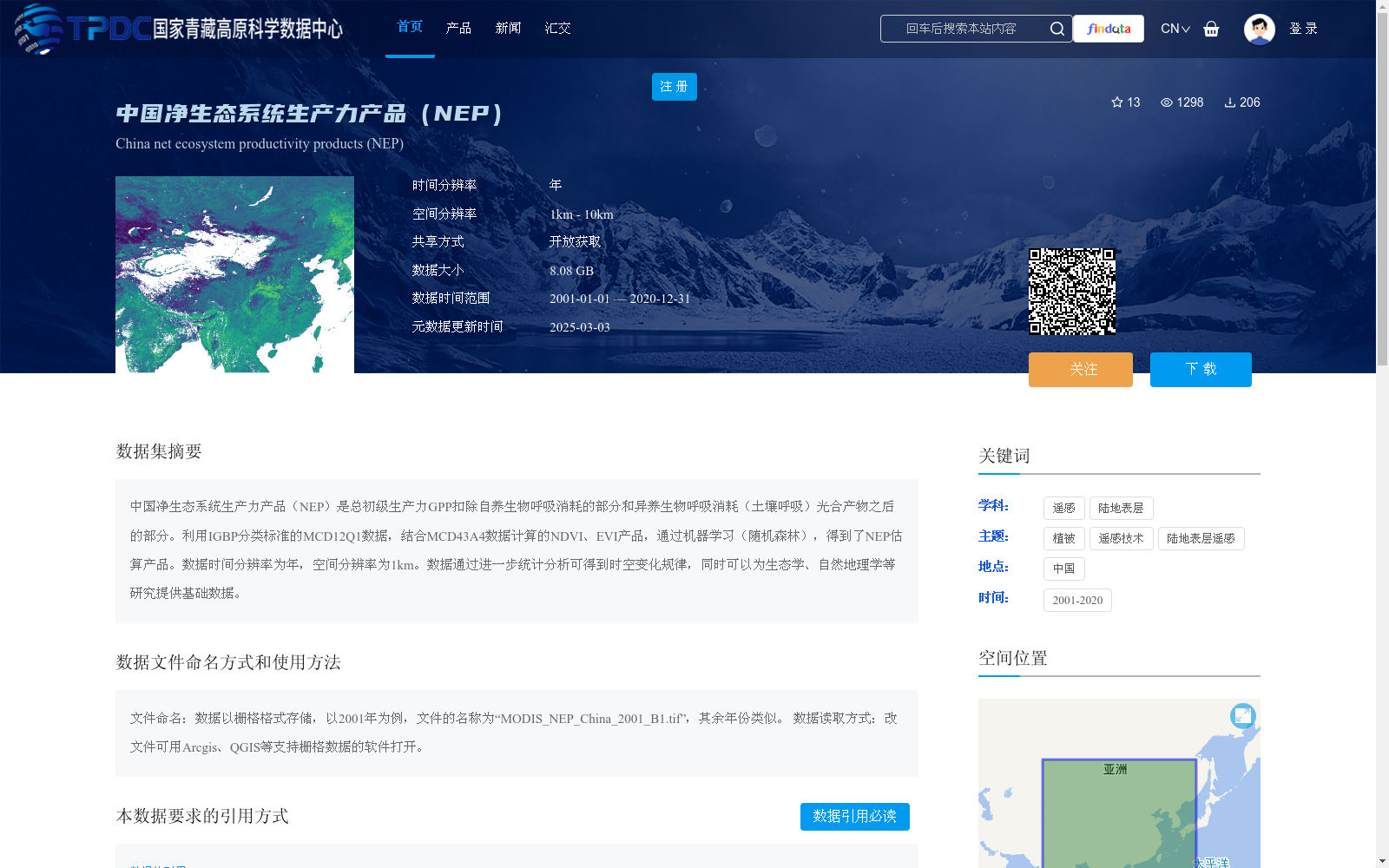Click the spatial resolution 1km - 10km value

coord(582,214)
